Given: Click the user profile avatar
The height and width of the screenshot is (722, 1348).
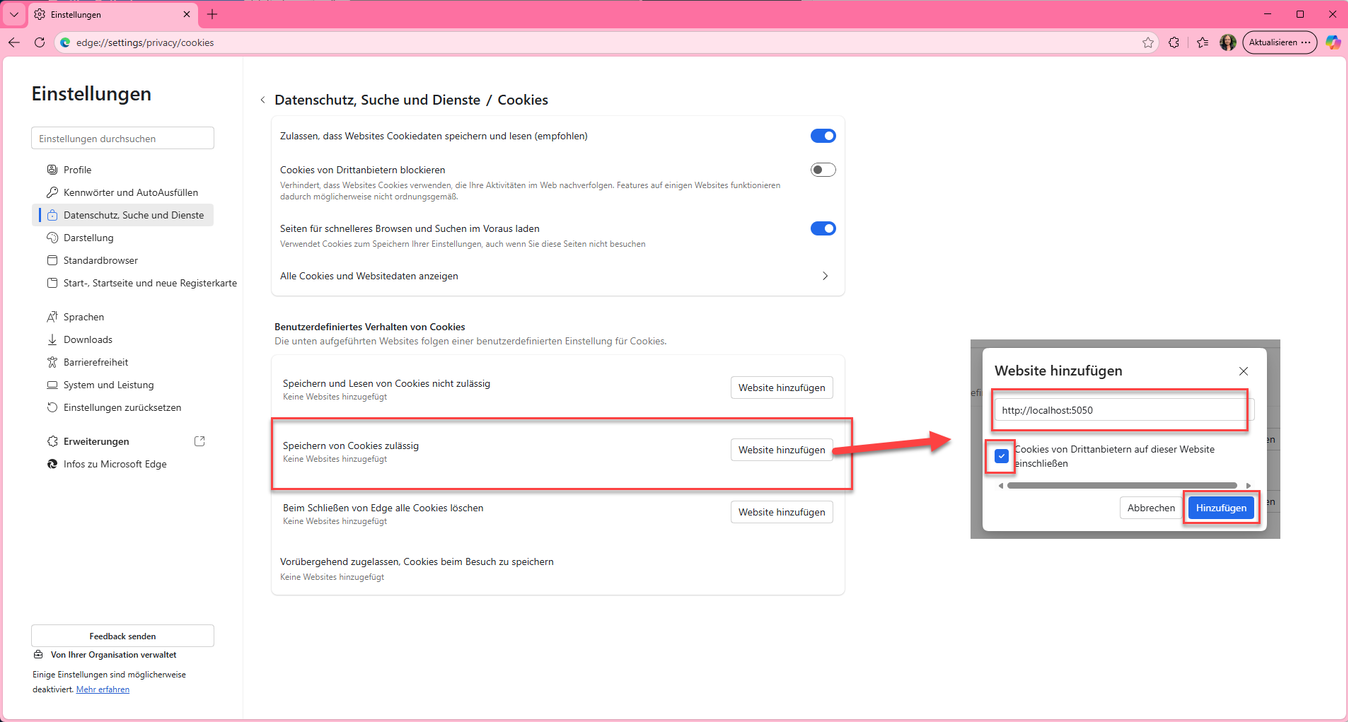Looking at the screenshot, I should point(1227,43).
